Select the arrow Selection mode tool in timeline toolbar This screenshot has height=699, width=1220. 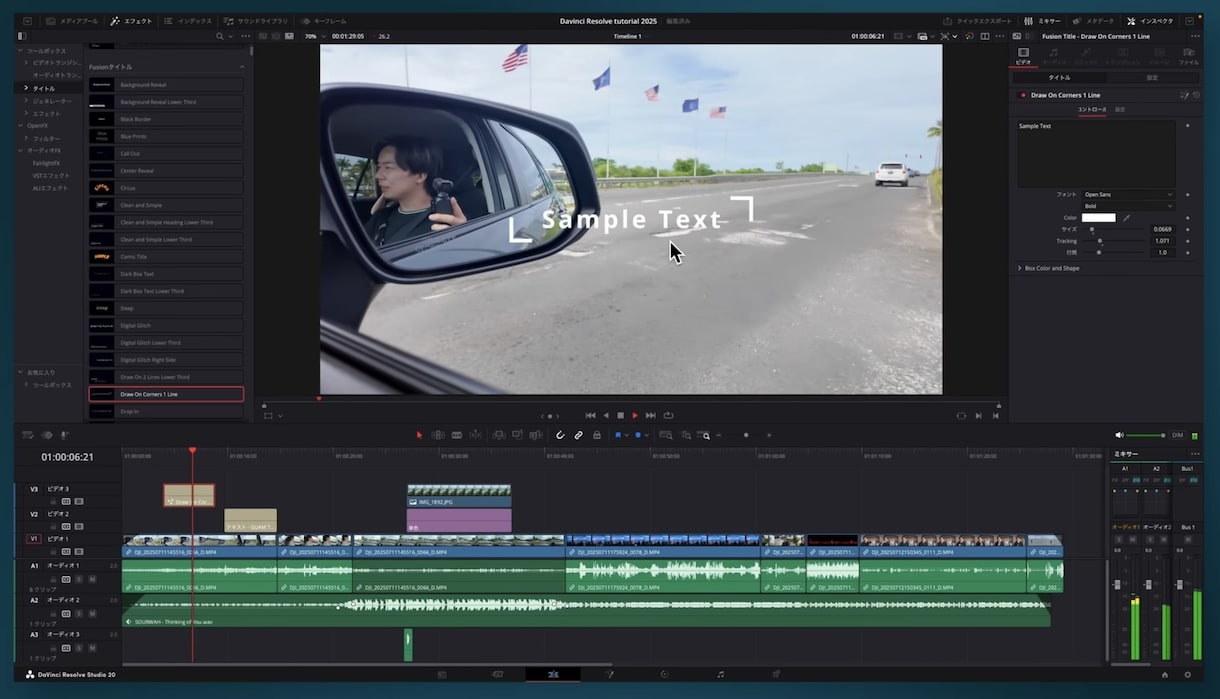(x=419, y=435)
